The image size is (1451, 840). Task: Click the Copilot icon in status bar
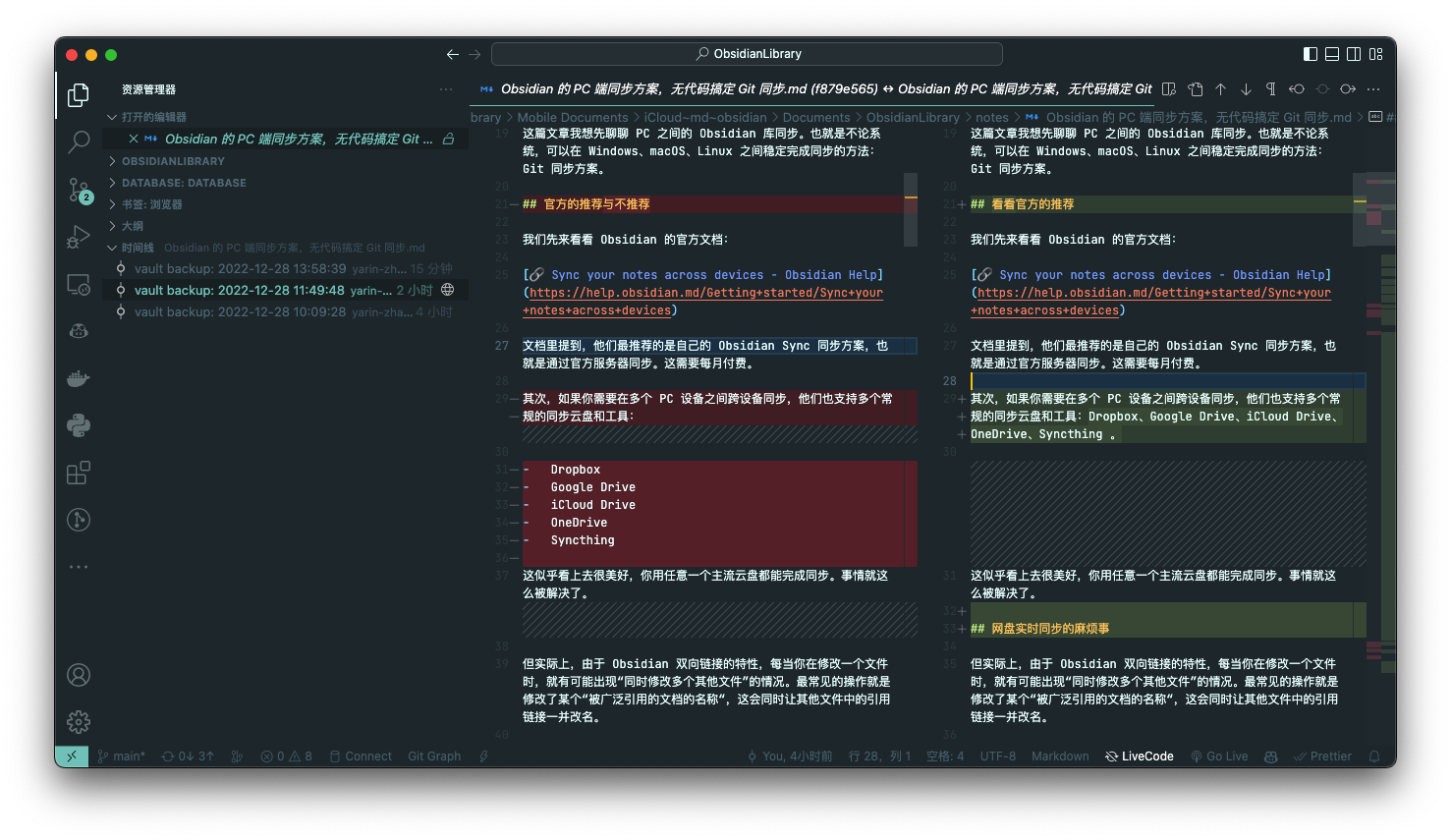point(1270,756)
